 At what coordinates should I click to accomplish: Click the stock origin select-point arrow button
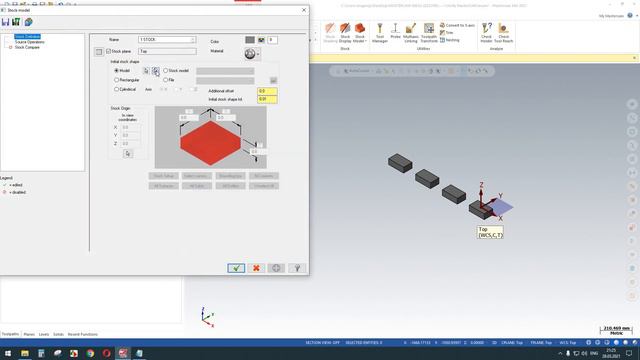click(x=128, y=153)
